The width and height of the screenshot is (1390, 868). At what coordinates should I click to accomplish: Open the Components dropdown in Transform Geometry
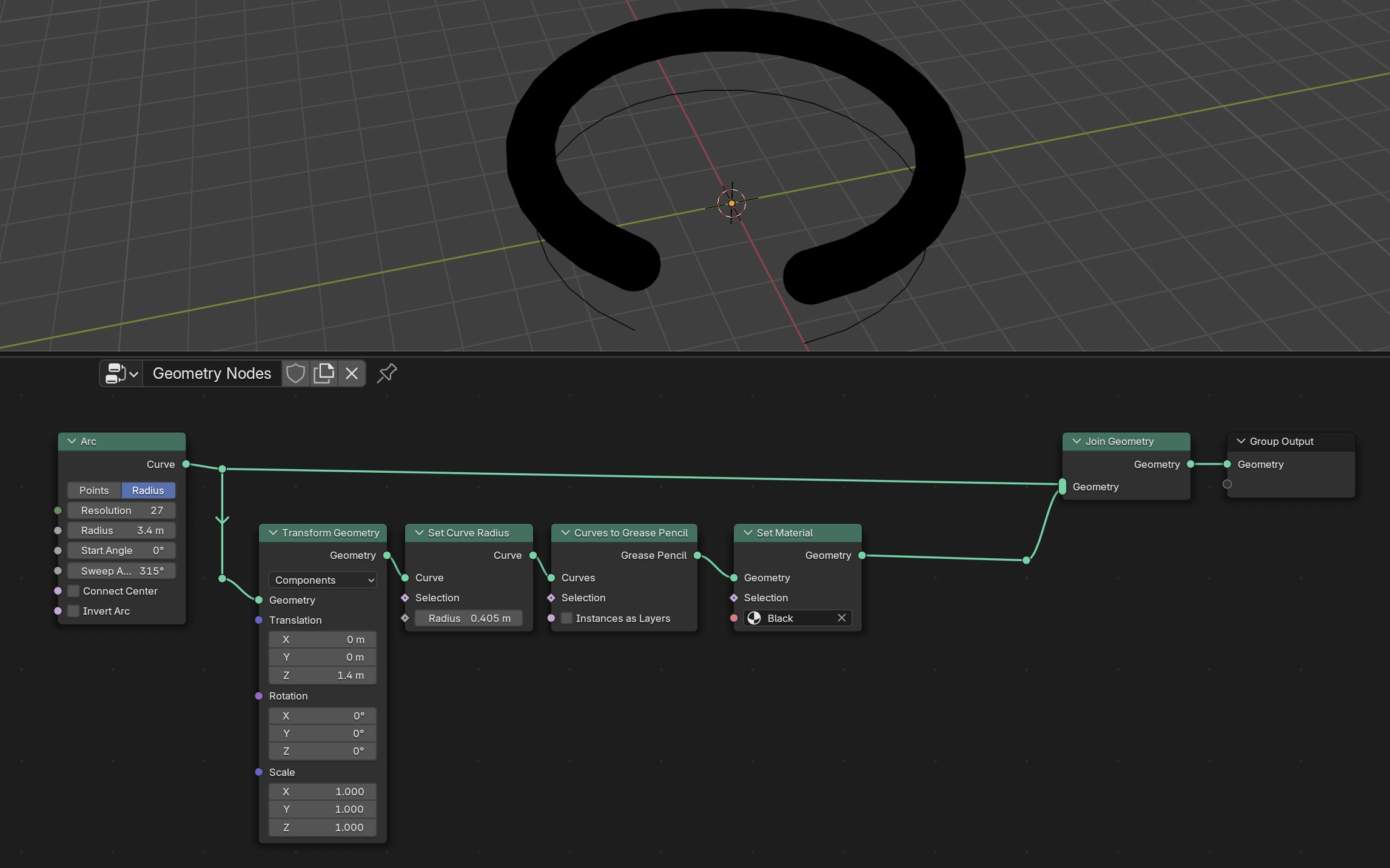click(x=322, y=580)
